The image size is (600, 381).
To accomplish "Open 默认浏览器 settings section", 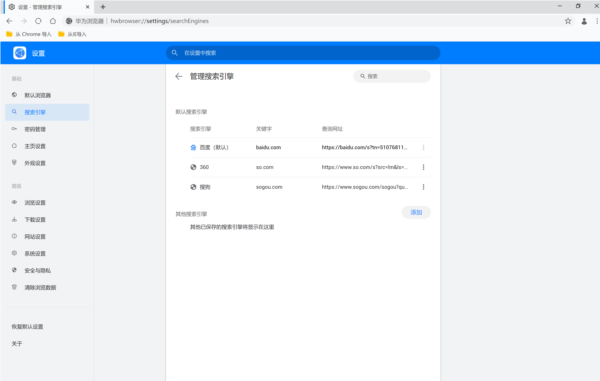I will point(47,95).
